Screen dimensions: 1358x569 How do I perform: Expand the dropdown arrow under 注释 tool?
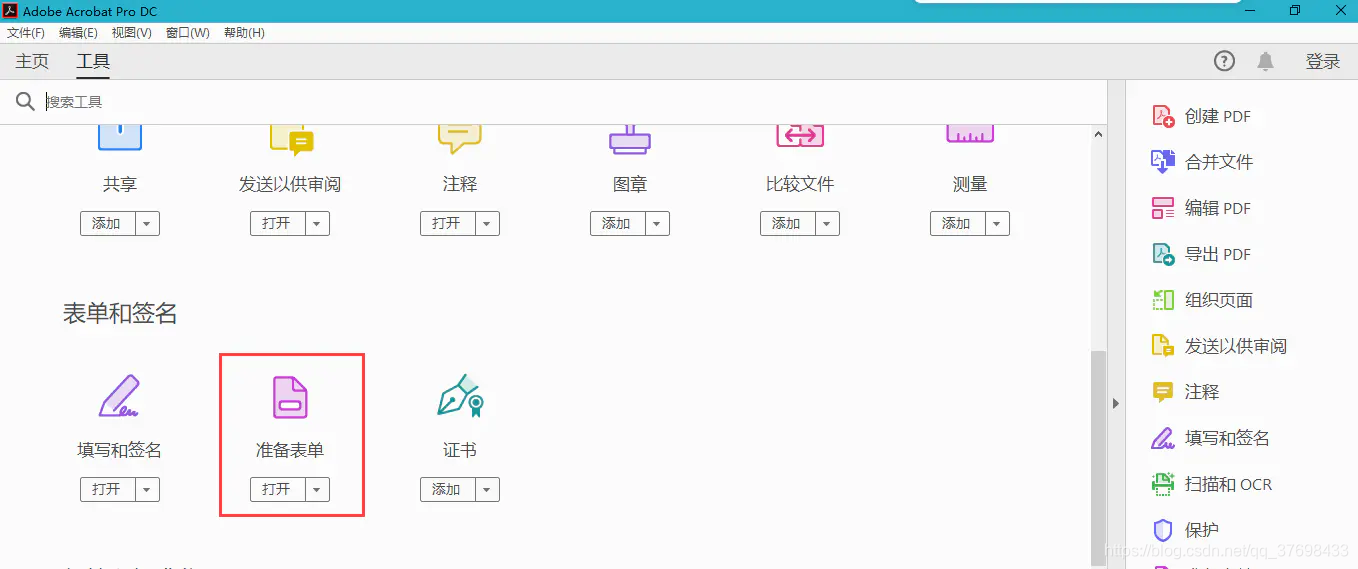pyautogui.click(x=486, y=224)
